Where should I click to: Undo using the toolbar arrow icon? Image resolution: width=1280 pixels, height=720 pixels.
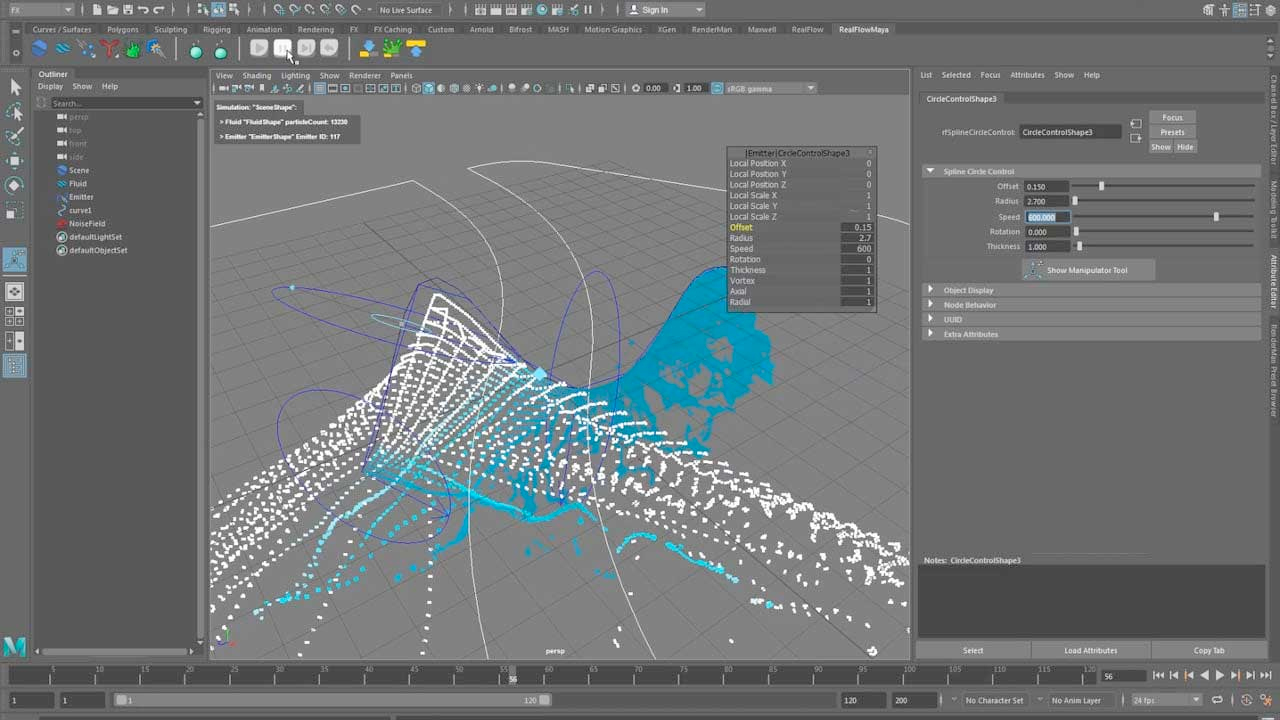pos(143,10)
